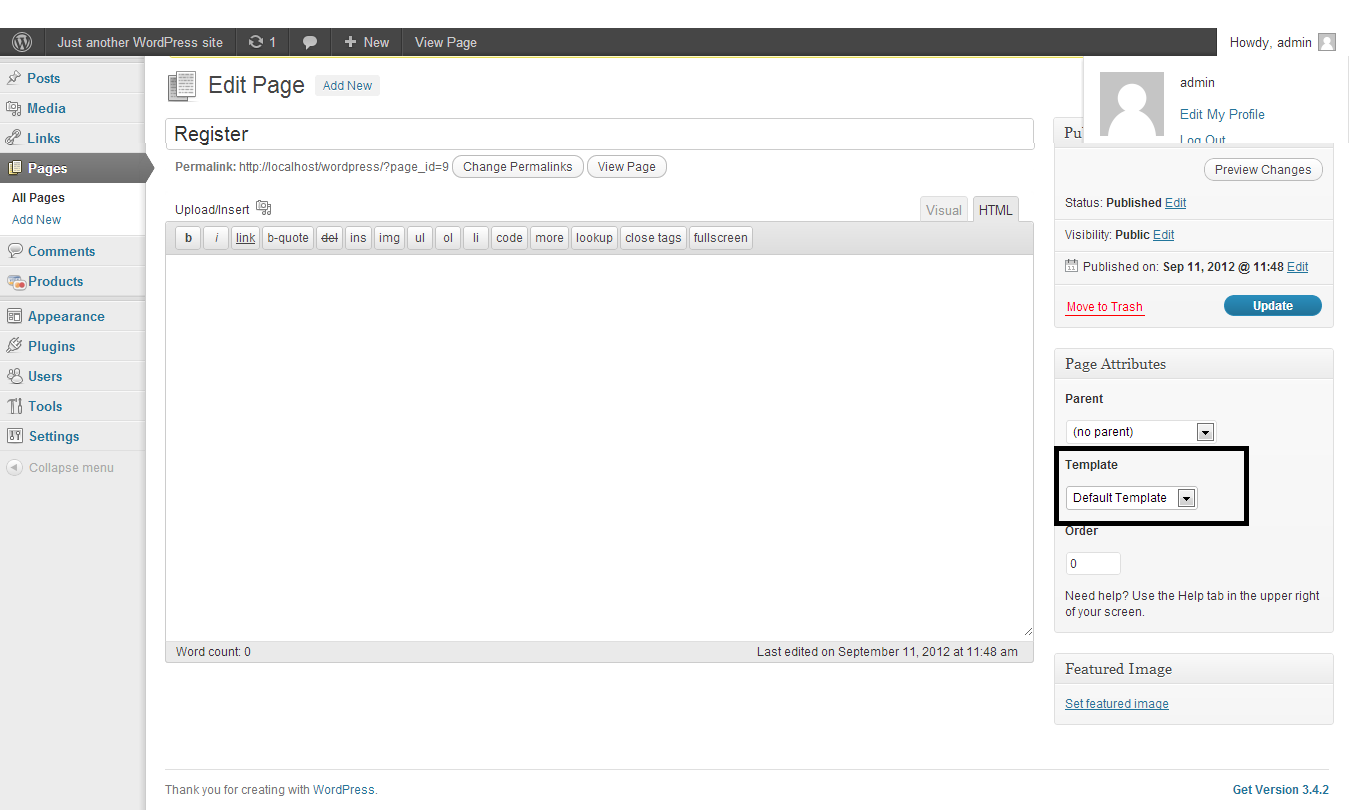1349x810 pixels.
Task: Click the b-quote quicktag button
Action: coord(288,238)
